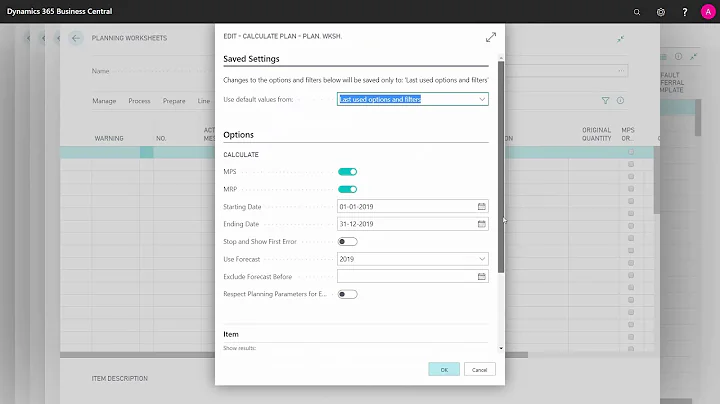720x404 pixels.
Task: Click the dialog vertical scrollbar thumb
Action: coord(501,167)
